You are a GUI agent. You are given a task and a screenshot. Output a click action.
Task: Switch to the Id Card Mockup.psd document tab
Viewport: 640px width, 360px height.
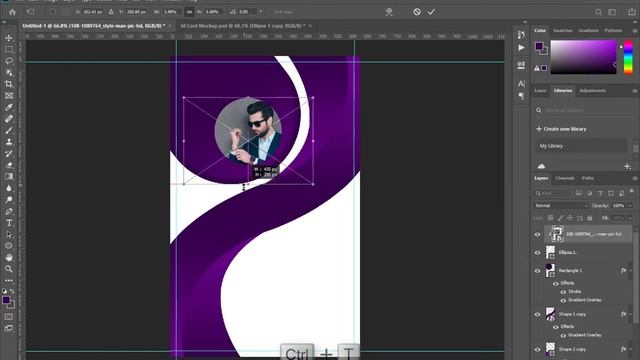pyautogui.click(x=242, y=26)
